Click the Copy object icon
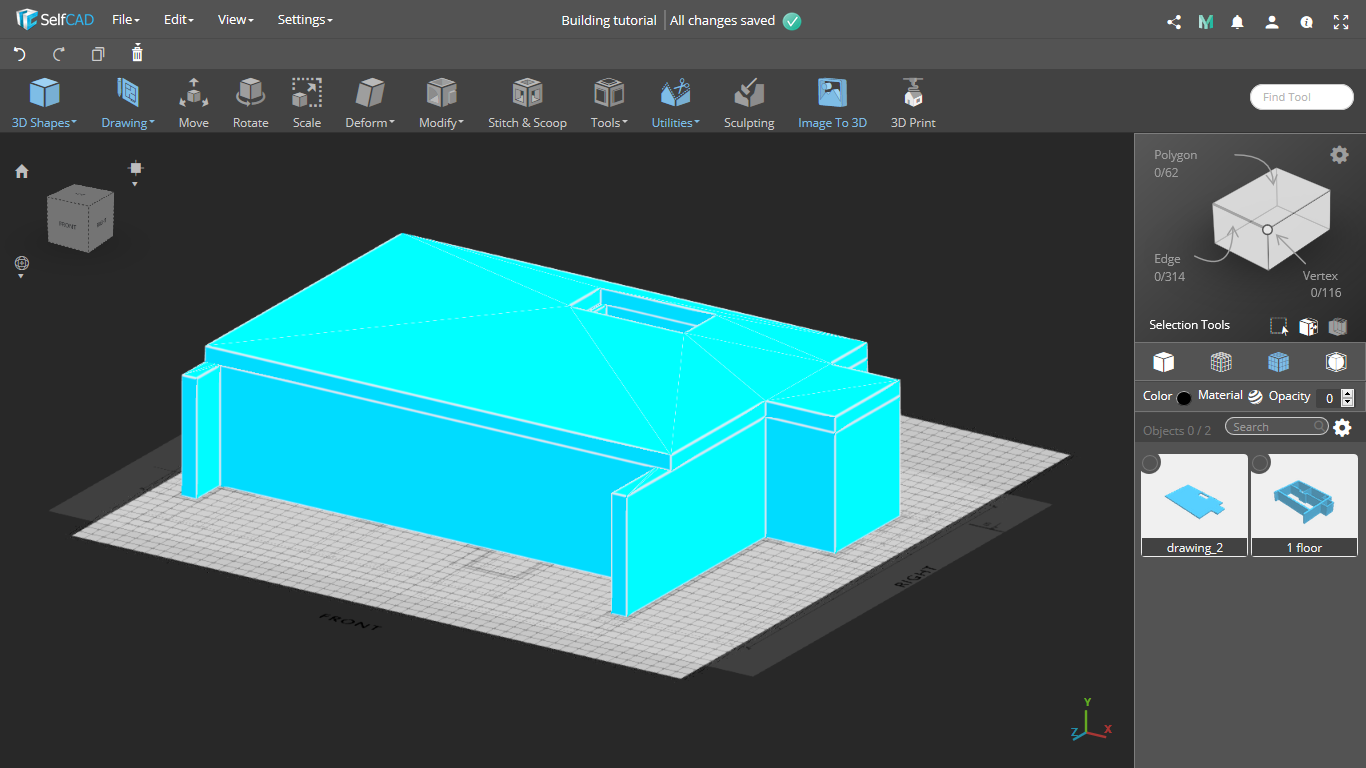This screenshot has width=1366, height=768. click(x=98, y=54)
